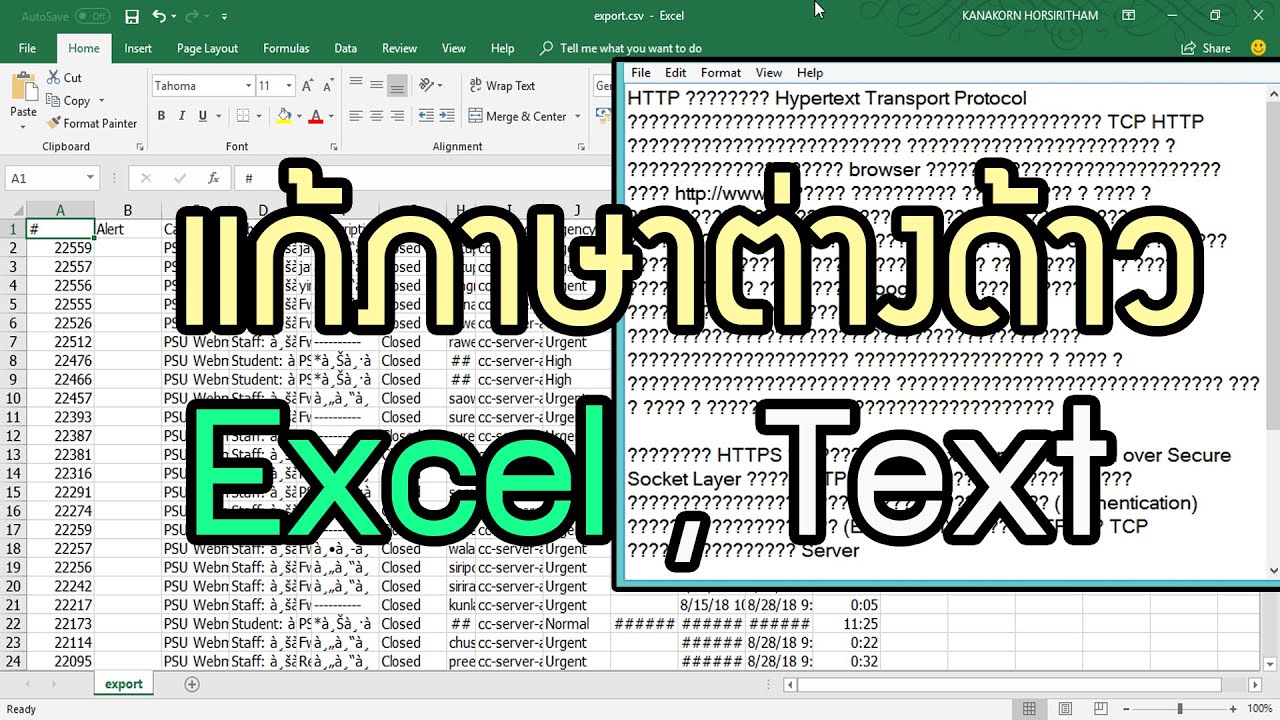Open the Alignment group dialog launcher
The height and width of the screenshot is (720, 1280).
tap(583, 147)
